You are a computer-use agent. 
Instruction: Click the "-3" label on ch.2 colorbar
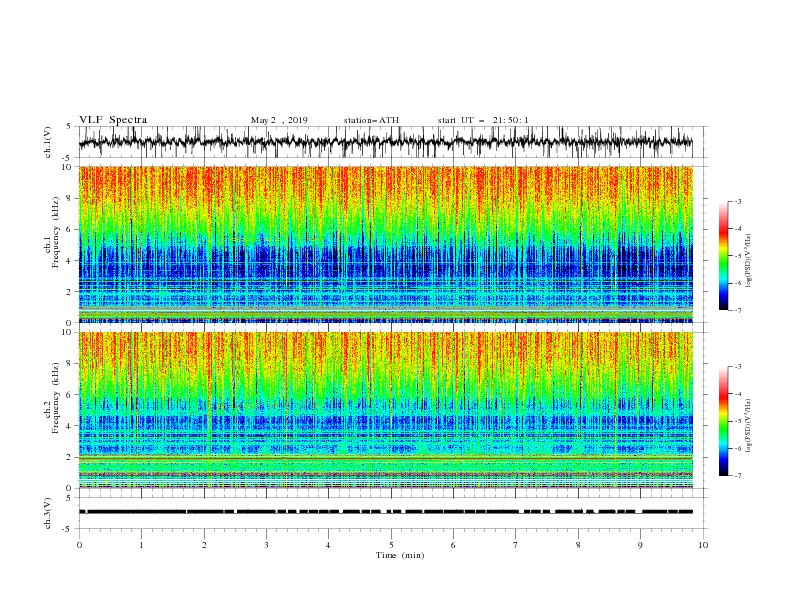737,367
